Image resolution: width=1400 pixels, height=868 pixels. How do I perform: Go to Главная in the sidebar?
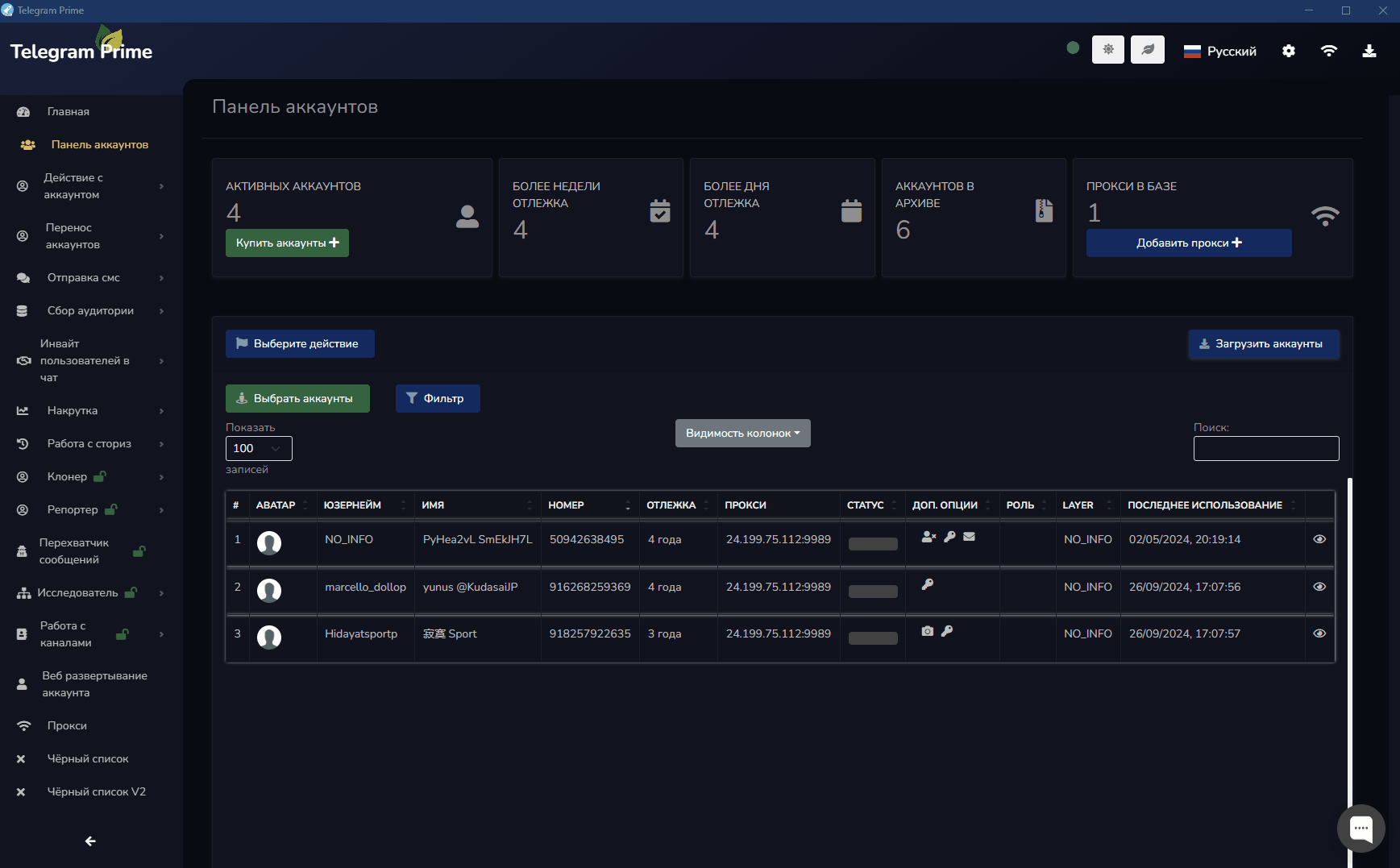pyautogui.click(x=69, y=111)
